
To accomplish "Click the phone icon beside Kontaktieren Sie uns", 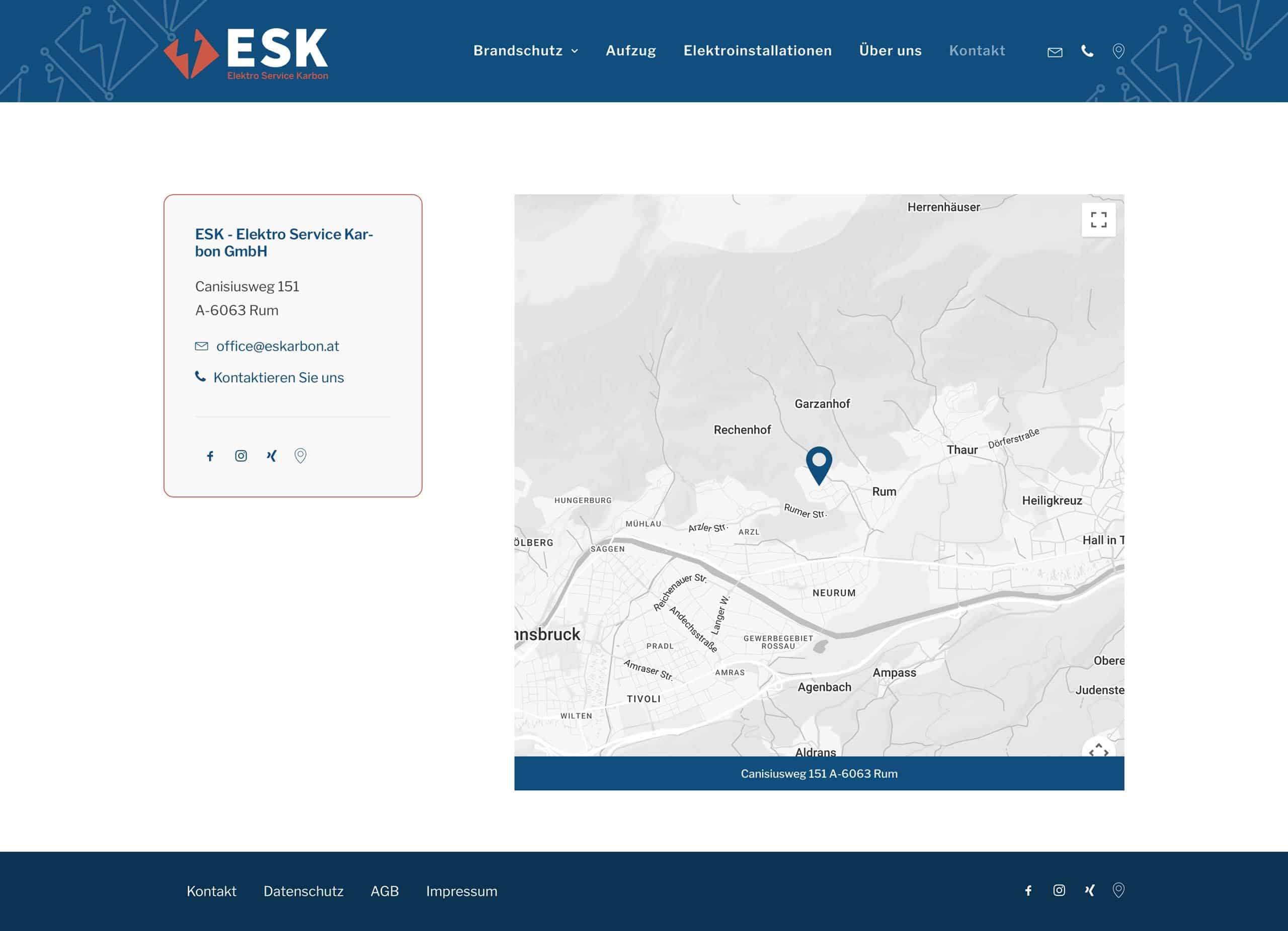I will coord(200,376).
